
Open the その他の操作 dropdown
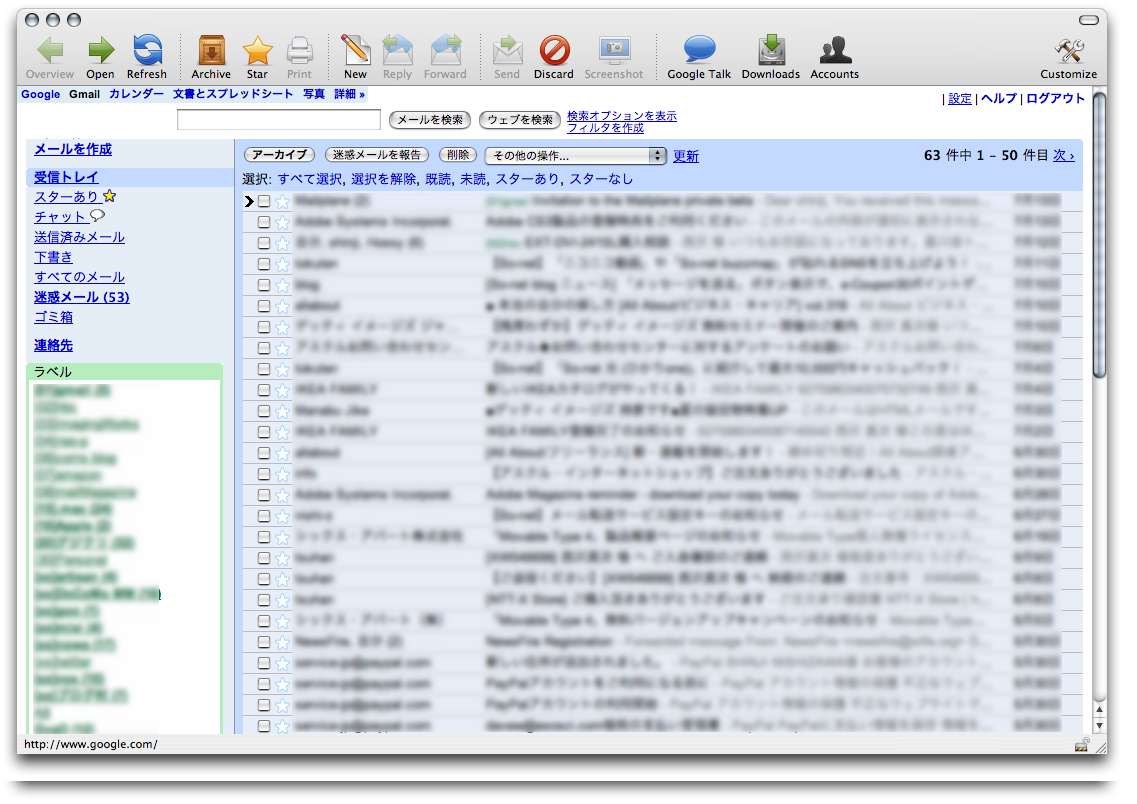[x=575, y=156]
